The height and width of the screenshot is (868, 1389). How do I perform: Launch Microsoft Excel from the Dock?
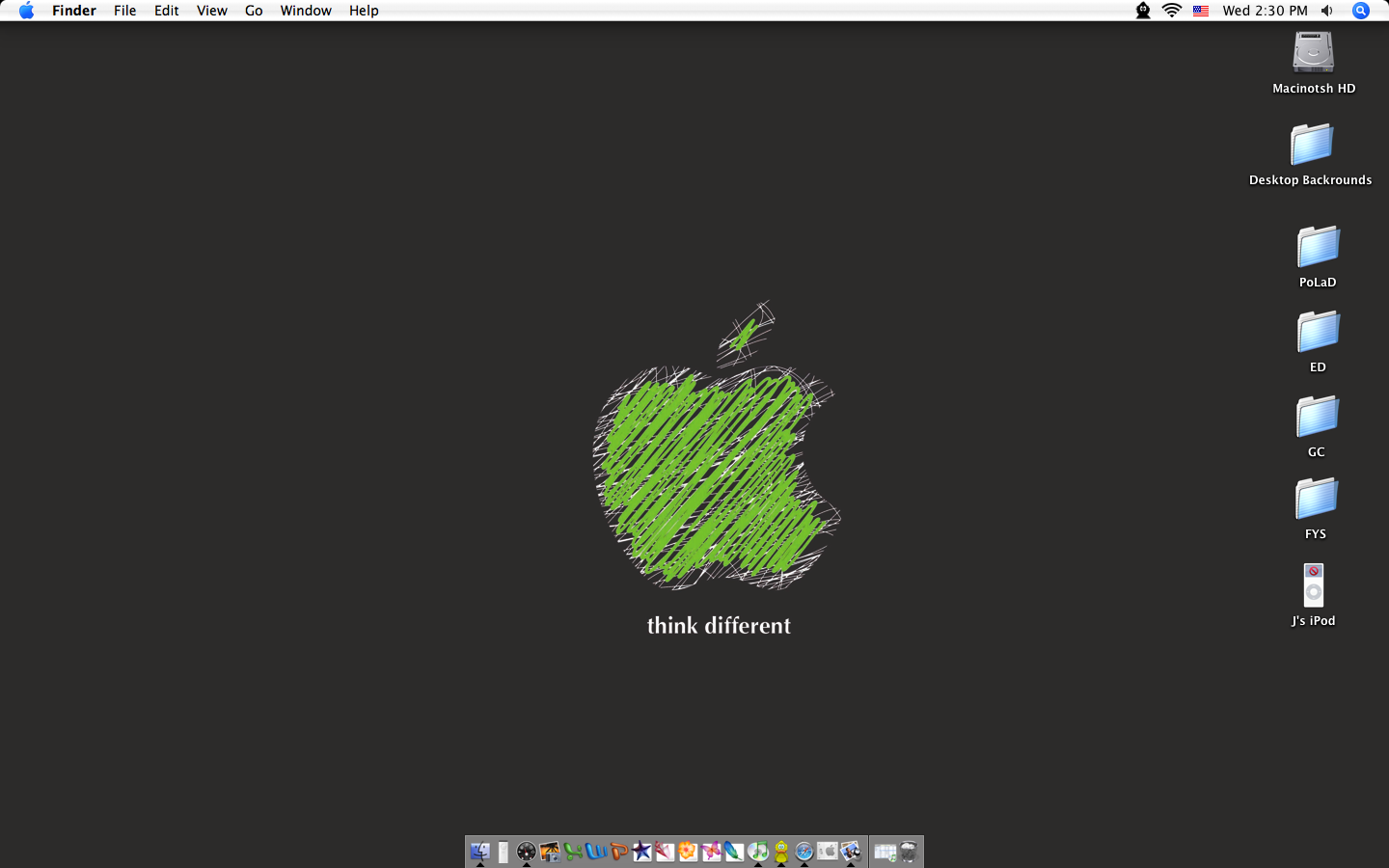[x=572, y=852]
